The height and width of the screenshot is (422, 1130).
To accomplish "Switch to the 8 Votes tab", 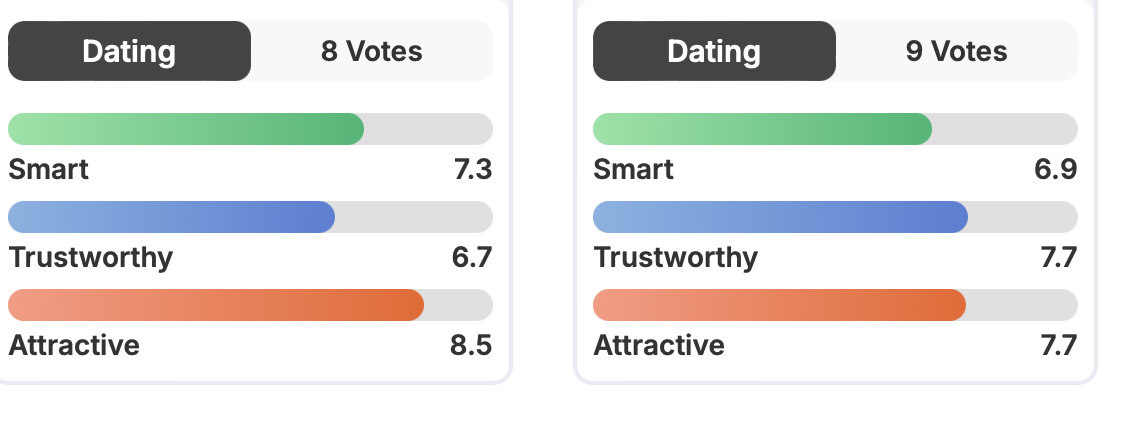I will tap(371, 51).
